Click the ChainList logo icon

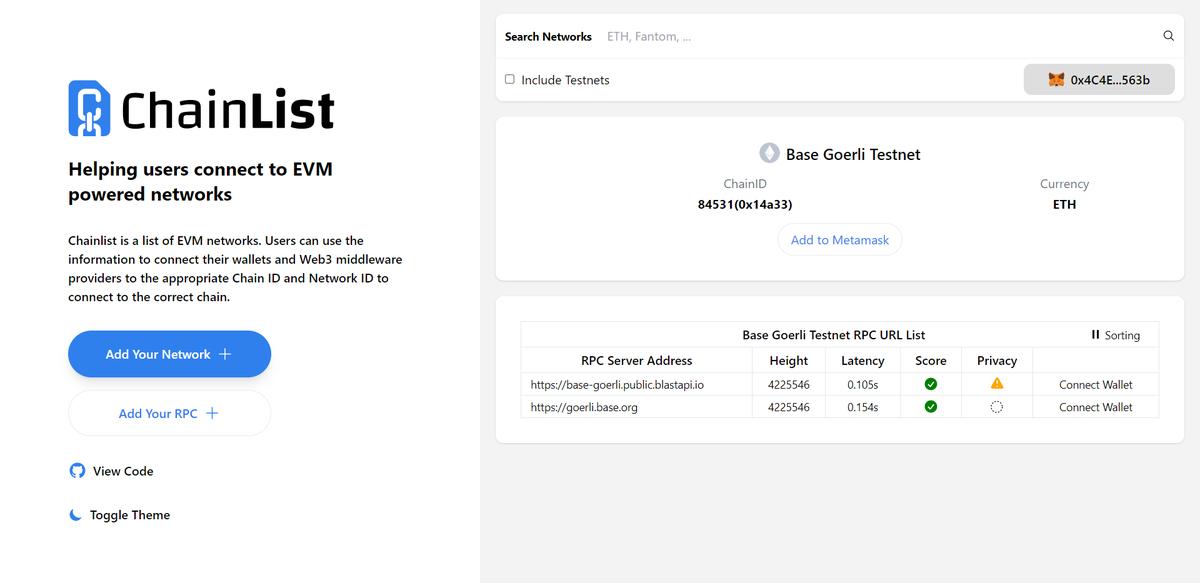(88, 109)
